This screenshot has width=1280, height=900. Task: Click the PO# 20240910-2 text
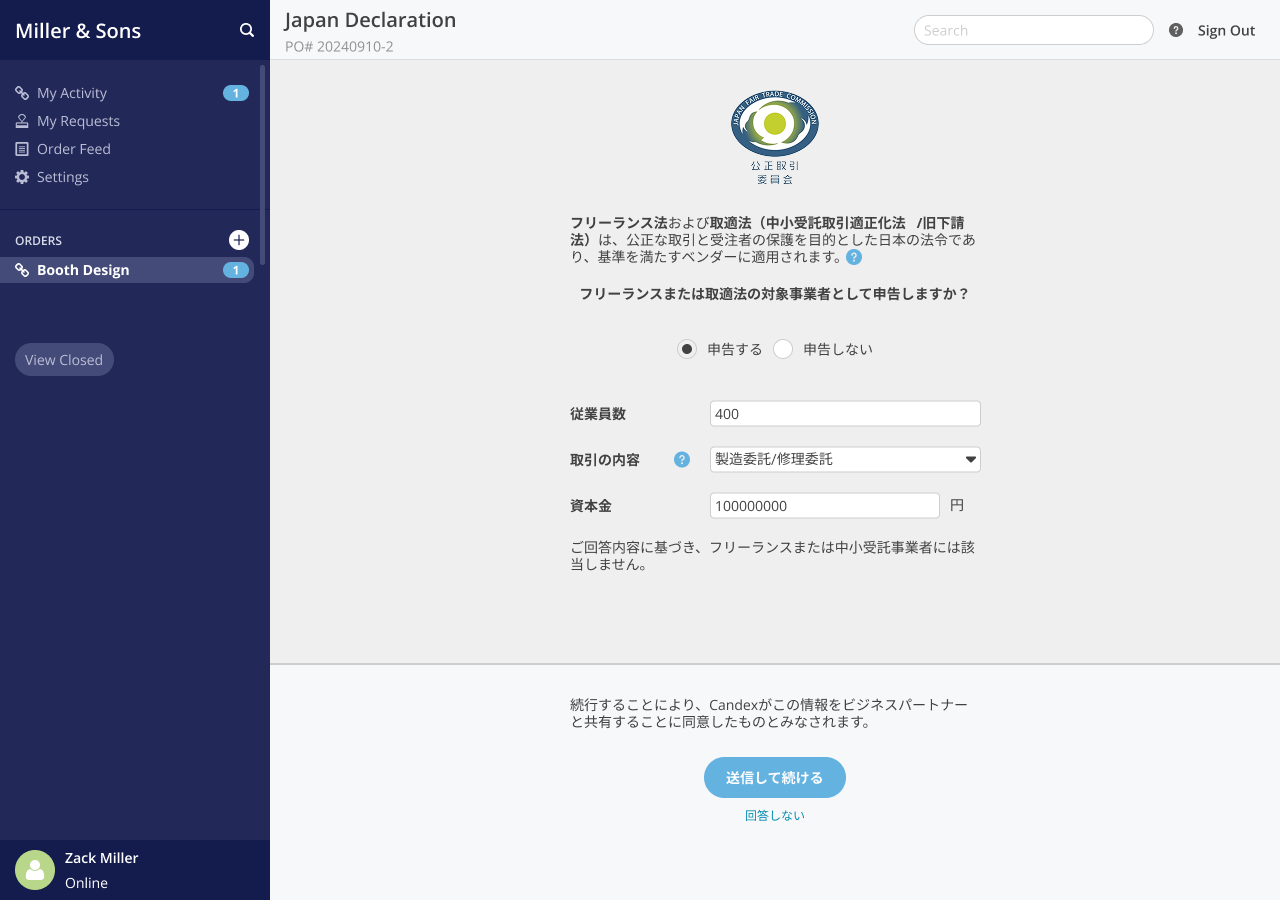tap(339, 46)
